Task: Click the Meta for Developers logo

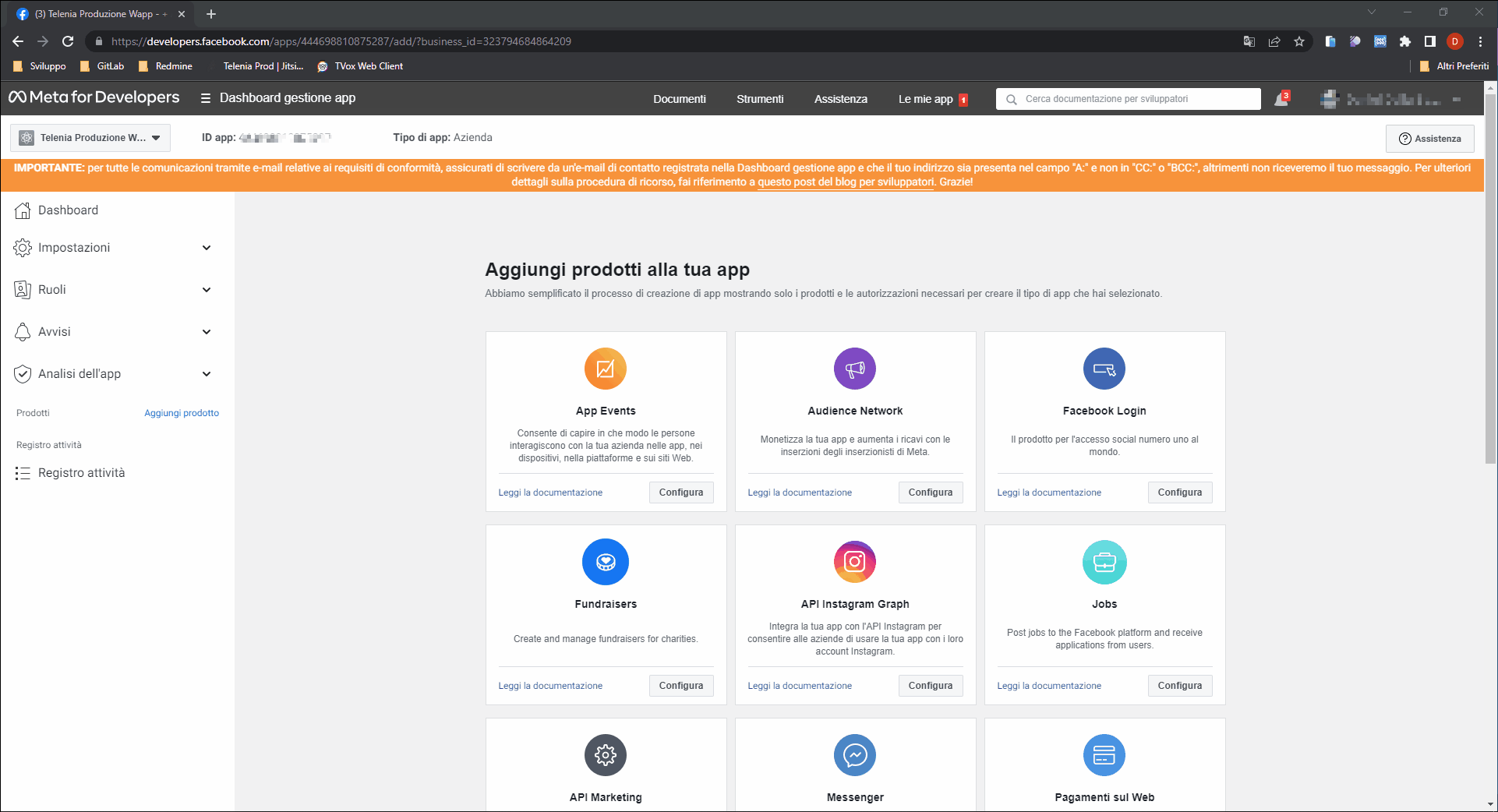Action: (x=94, y=97)
